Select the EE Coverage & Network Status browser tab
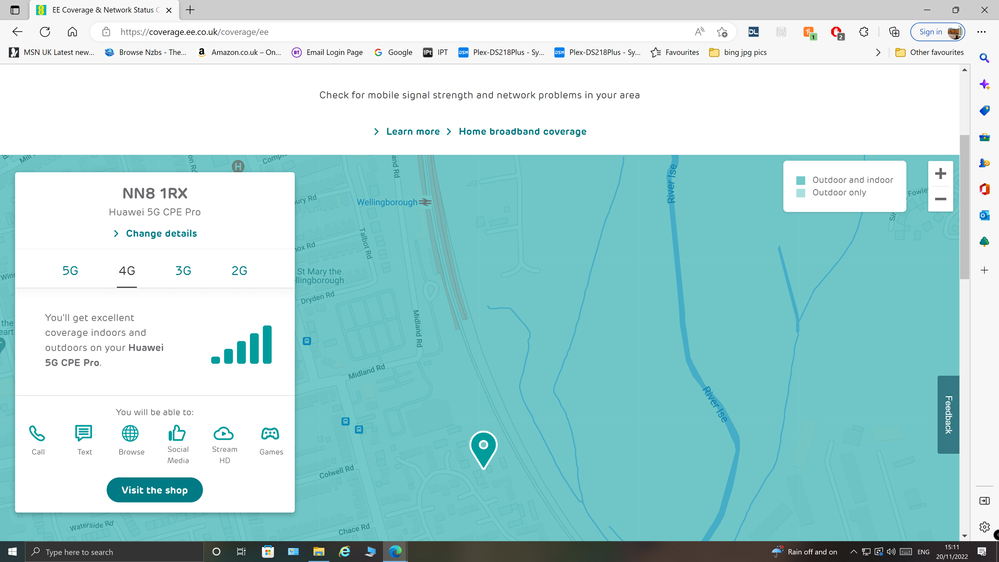This screenshot has width=999, height=562. point(102,10)
